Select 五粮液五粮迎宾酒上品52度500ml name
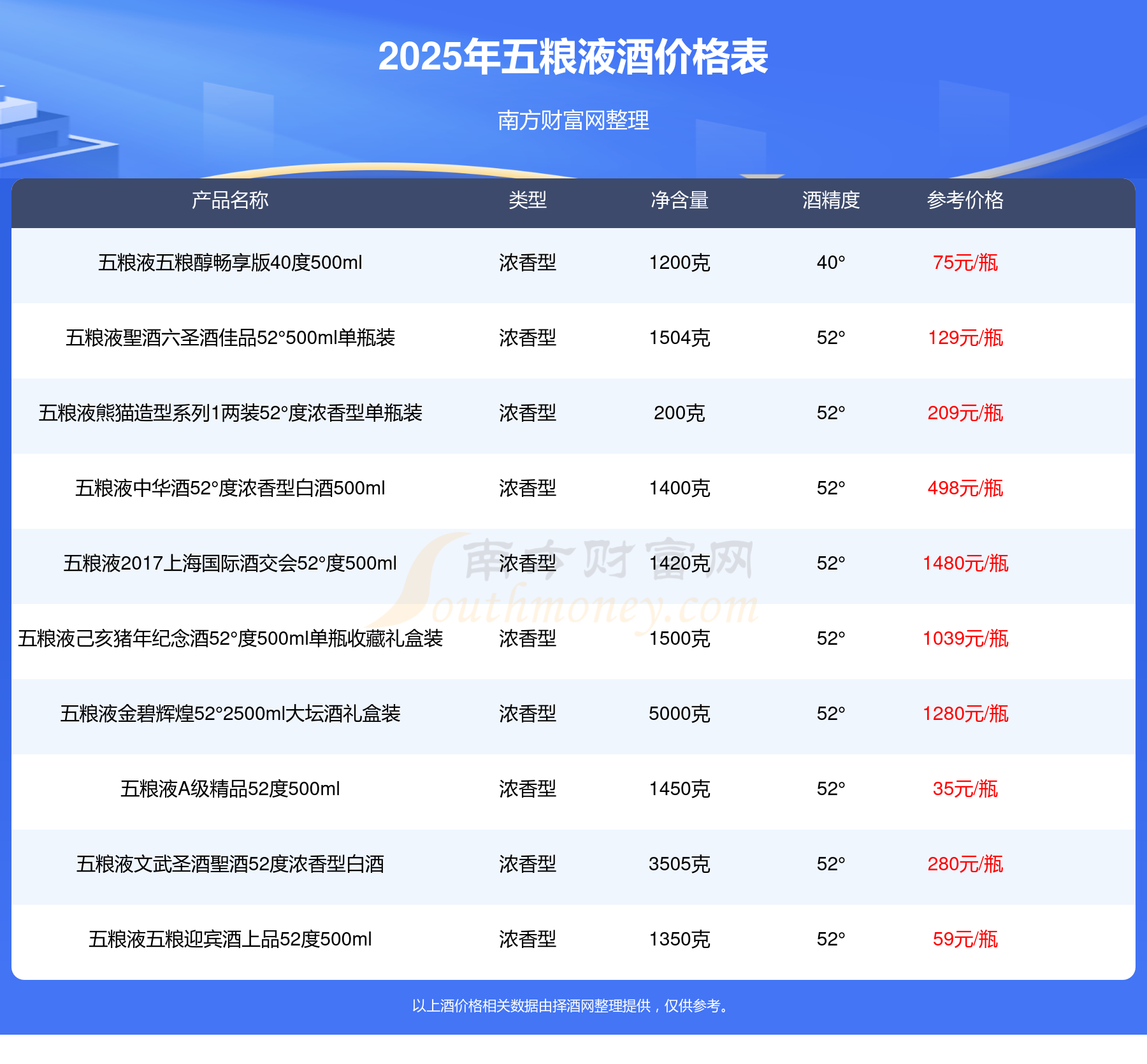This screenshot has height=1064, width=1147. (x=230, y=939)
